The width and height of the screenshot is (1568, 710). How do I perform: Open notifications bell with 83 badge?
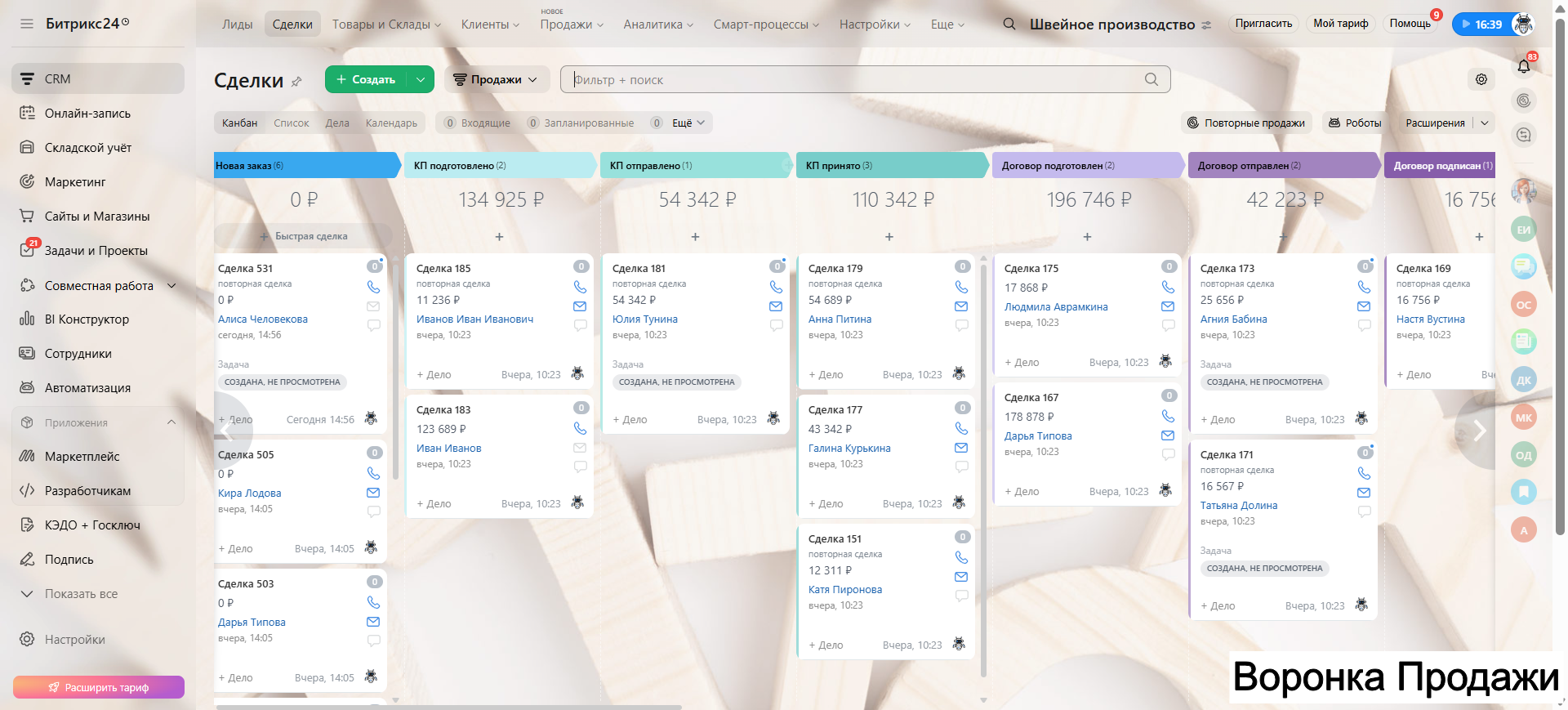[1524, 66]
